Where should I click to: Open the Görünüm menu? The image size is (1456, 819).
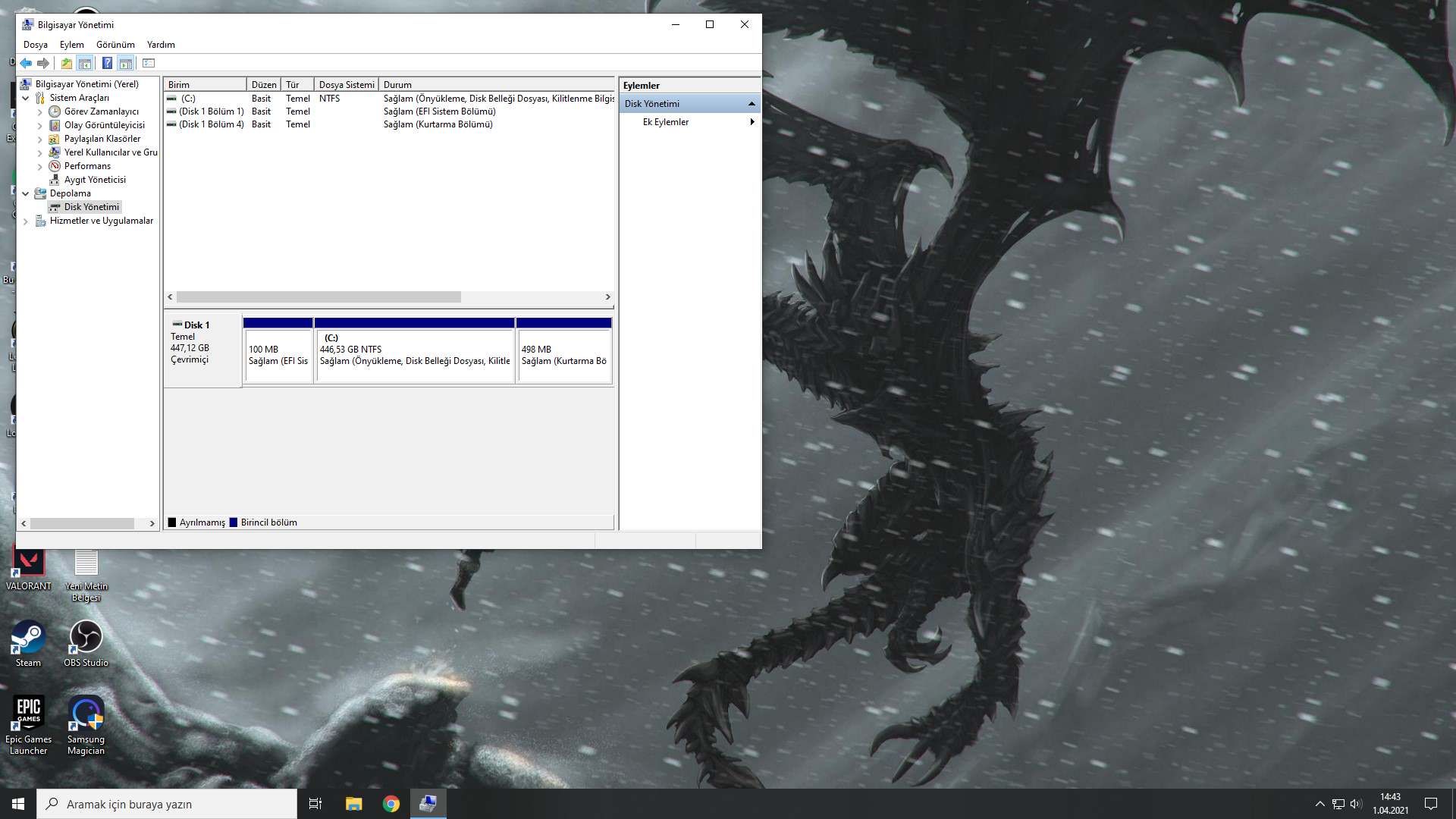[115, 45]
